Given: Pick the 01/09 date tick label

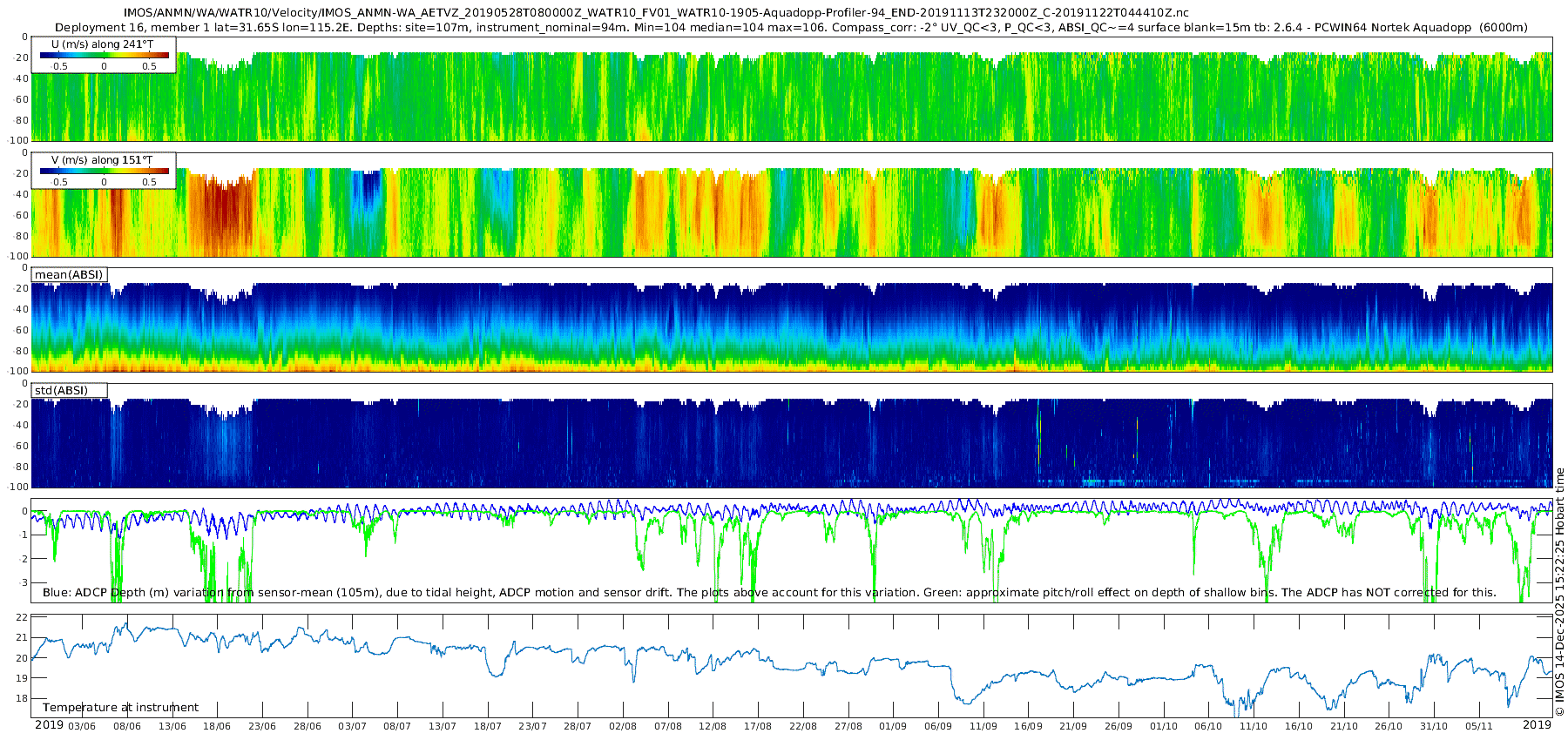Looking at the screenshot, I should [893, 726].
